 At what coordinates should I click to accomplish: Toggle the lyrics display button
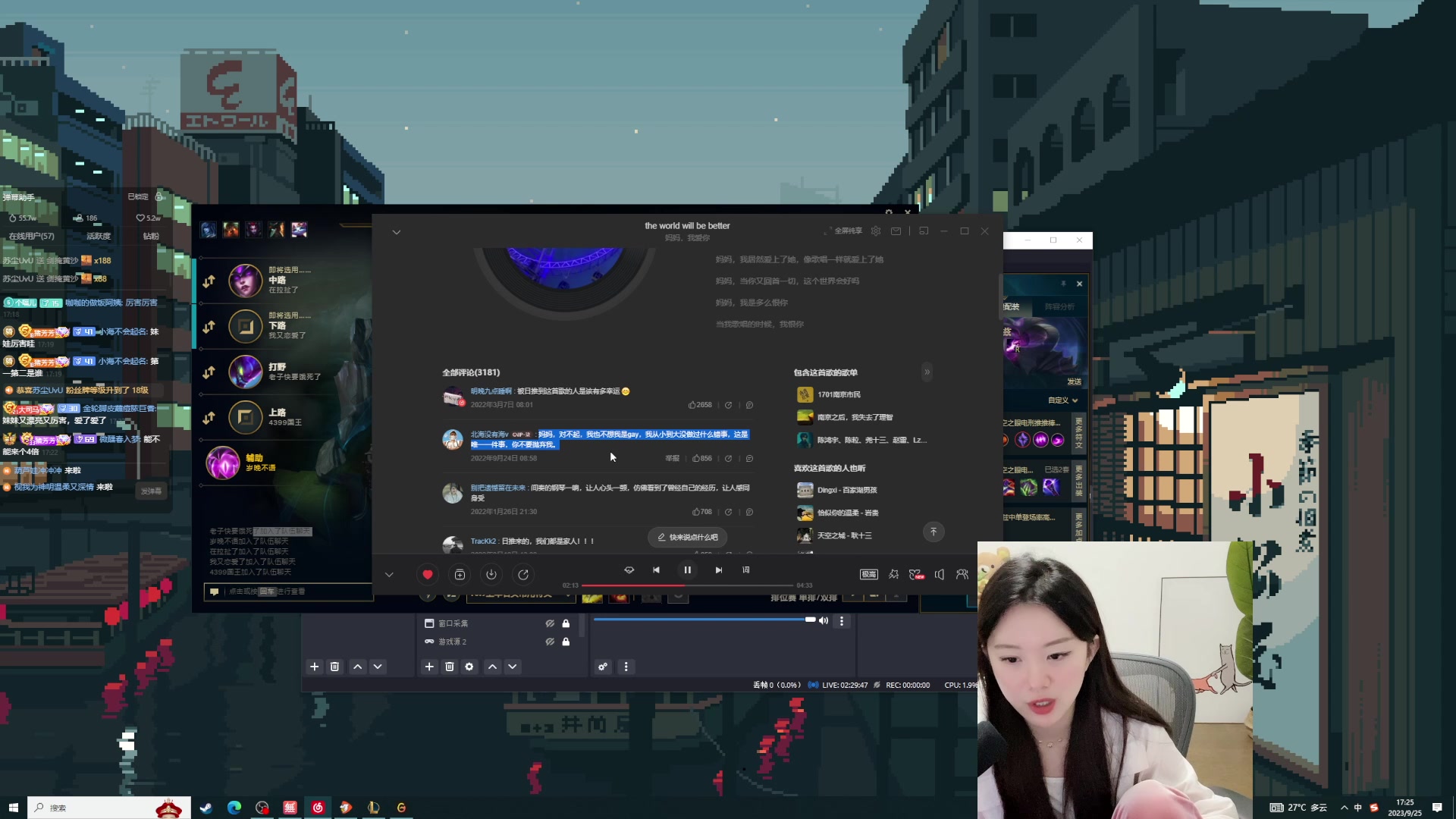pyautogui.click(x=746, y=570)
